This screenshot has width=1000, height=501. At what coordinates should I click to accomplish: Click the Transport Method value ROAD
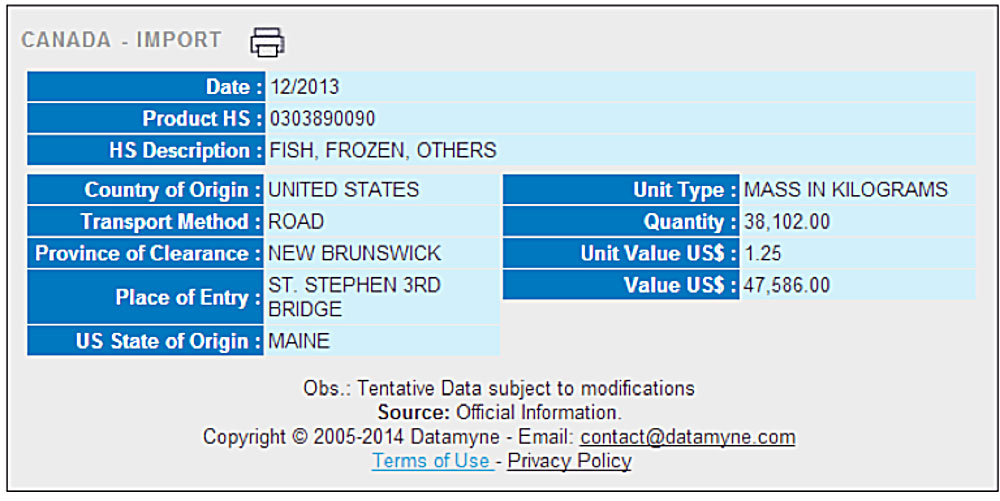[x=296, y=221]
